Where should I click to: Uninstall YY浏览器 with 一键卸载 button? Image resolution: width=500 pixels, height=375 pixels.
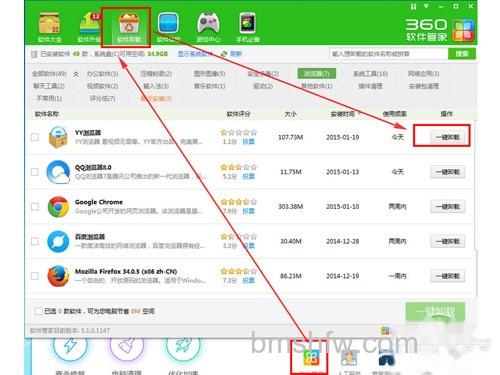click(x=447, y=137)
